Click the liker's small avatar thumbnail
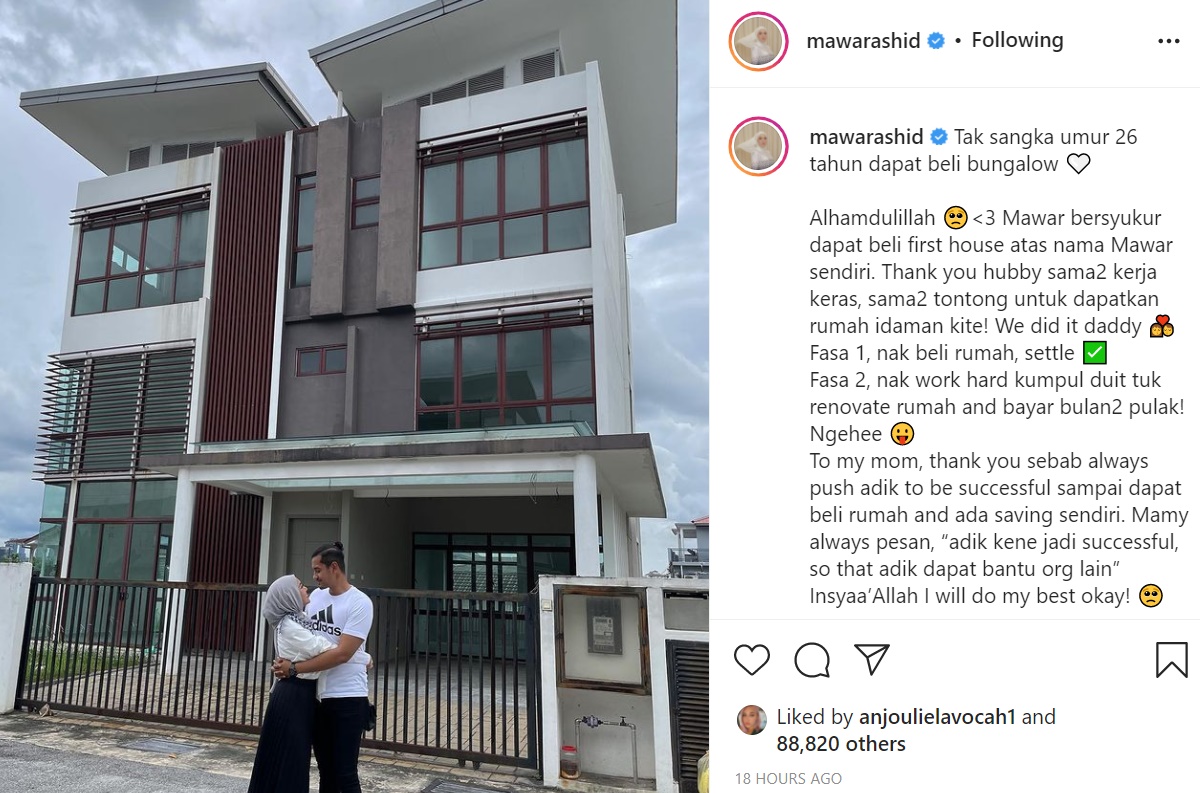This screenshot has height=793, width=1200. pos(752,720)
